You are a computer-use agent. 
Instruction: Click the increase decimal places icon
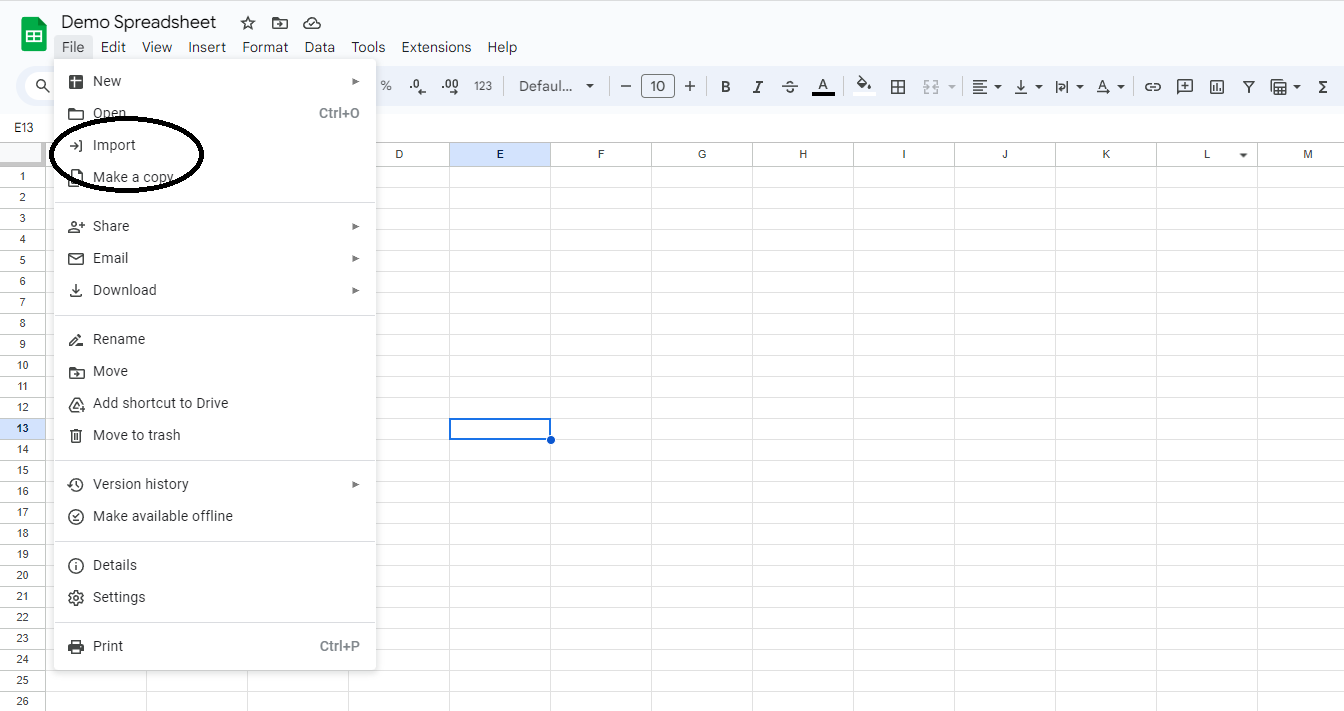[450, 87]
